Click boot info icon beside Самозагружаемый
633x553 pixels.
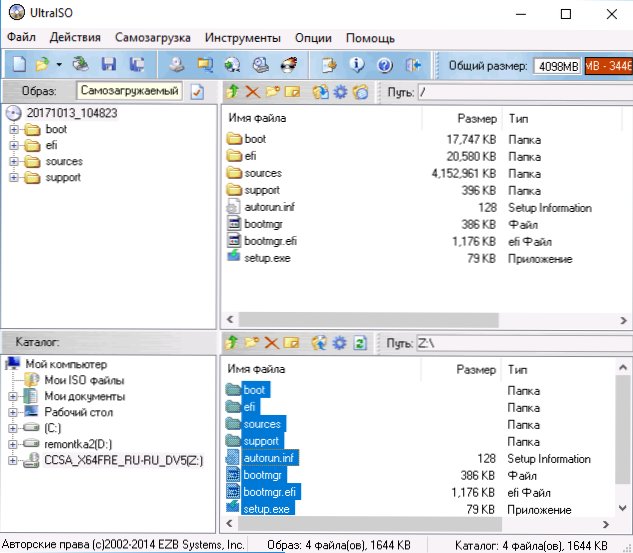pyautogui.click(x=197, y=92)
